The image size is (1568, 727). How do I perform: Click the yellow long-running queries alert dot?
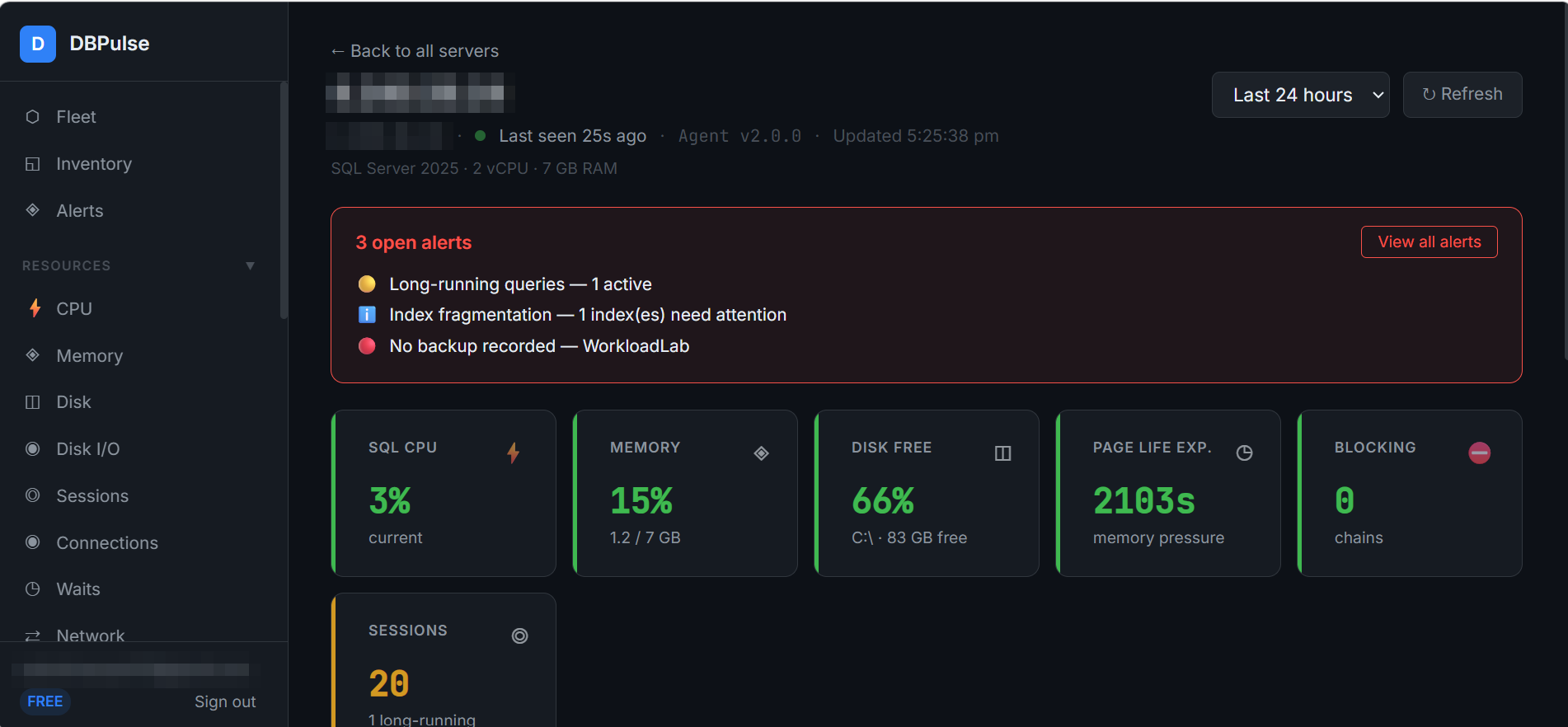click(367, 284)
